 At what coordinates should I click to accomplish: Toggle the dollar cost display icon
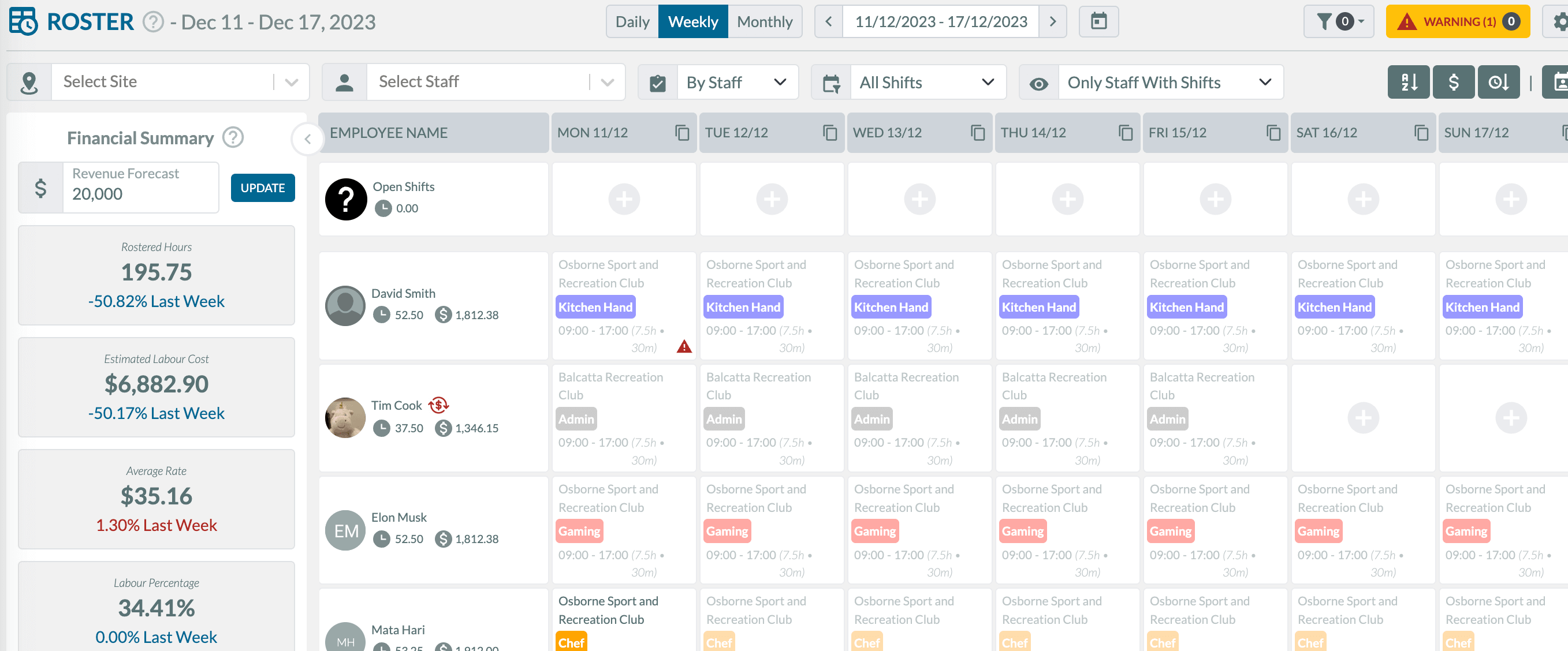(x=1453, y=82)
